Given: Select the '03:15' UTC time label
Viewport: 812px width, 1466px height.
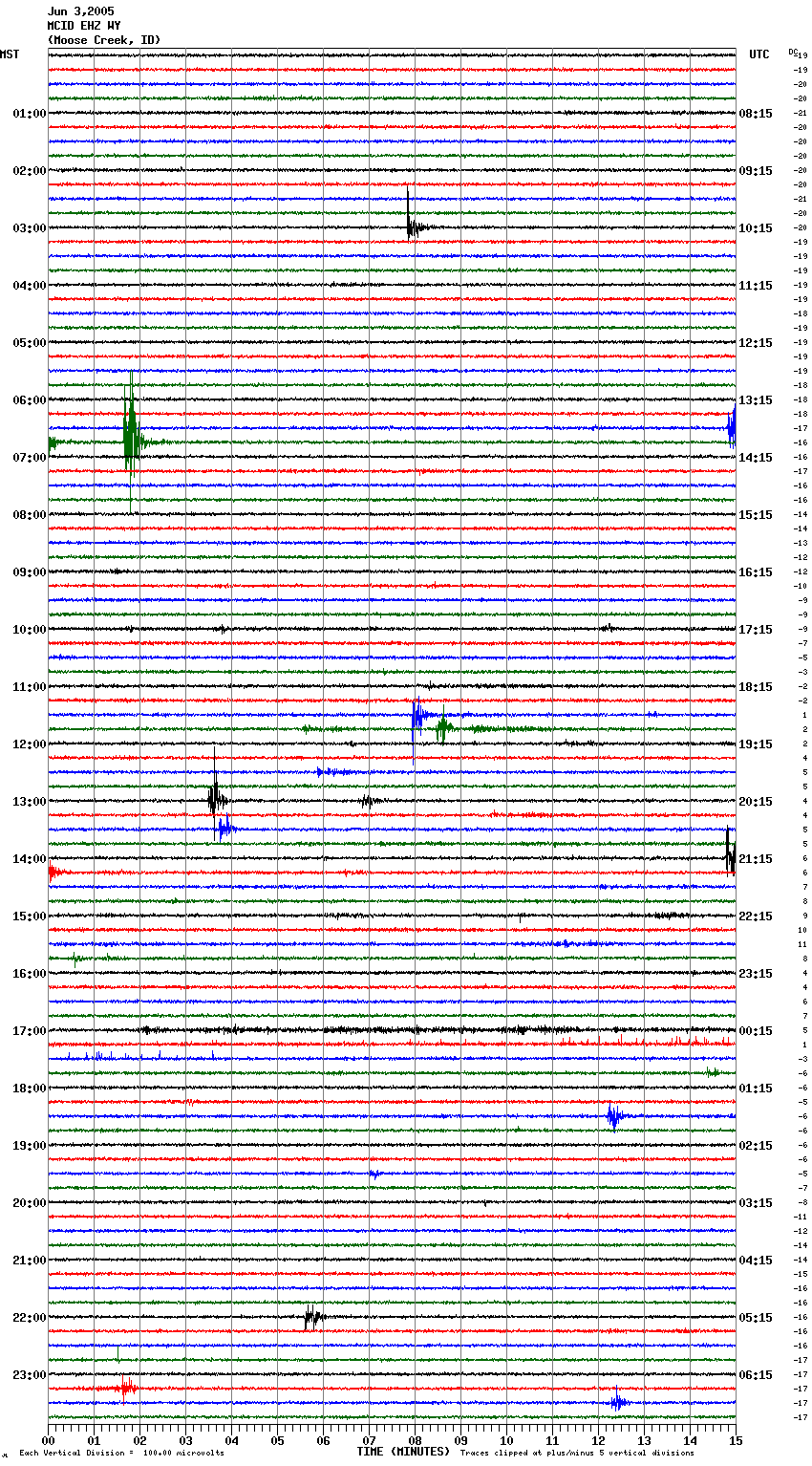Looking at the screenshot, I should [x=756, y=1203].
